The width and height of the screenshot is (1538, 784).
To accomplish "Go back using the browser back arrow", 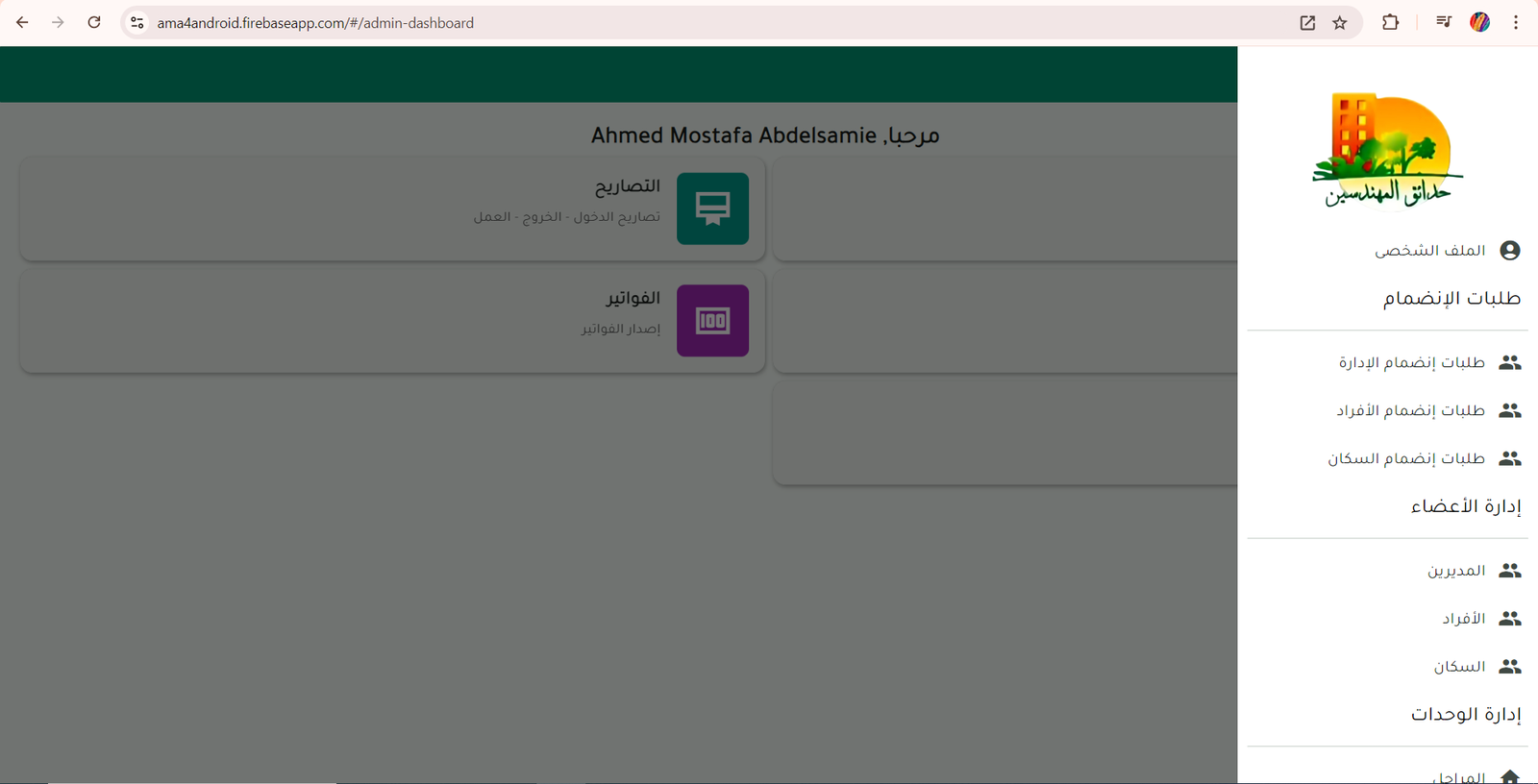I will [22, 22].
